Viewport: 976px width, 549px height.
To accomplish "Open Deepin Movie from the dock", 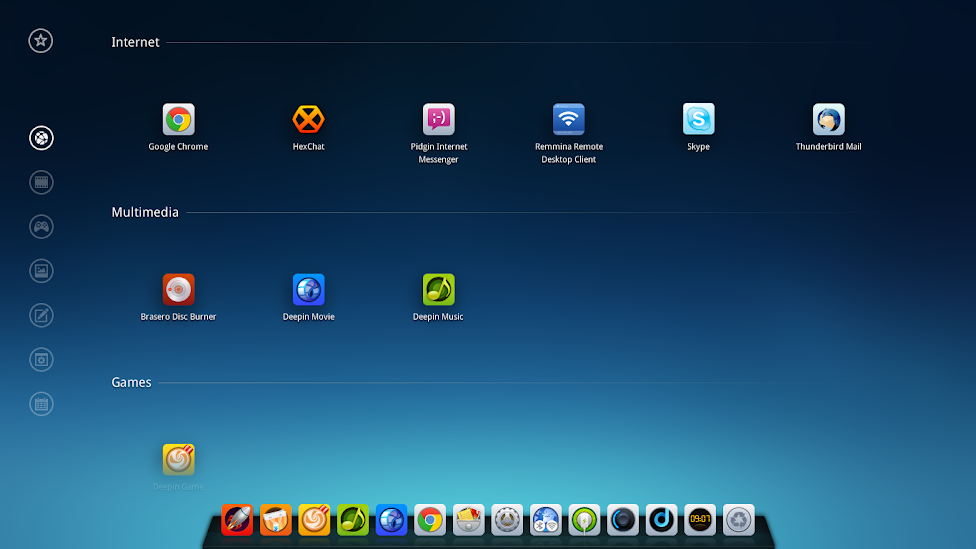I will click(392, 520).
